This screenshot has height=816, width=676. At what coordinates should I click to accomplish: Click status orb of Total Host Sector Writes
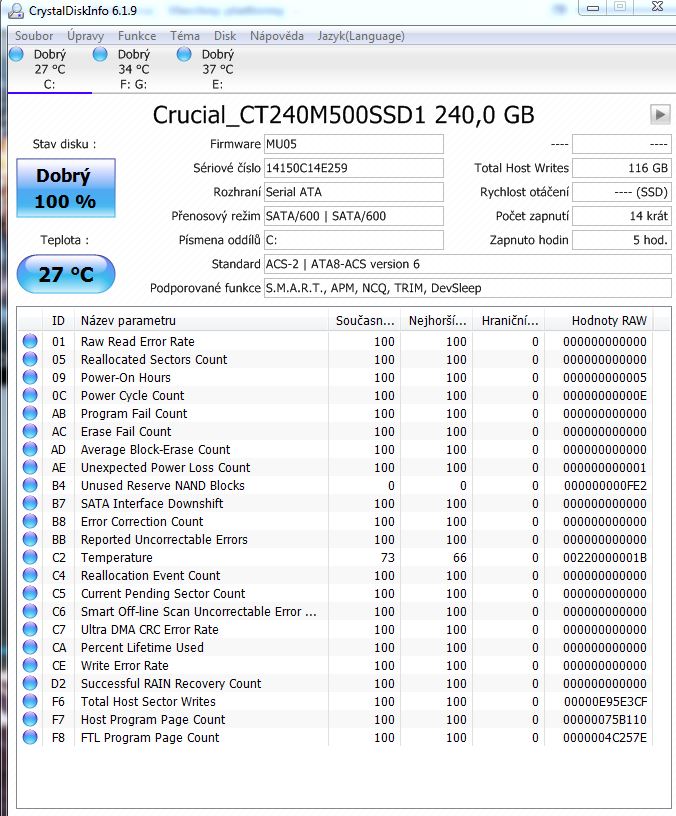pos(30,702)
